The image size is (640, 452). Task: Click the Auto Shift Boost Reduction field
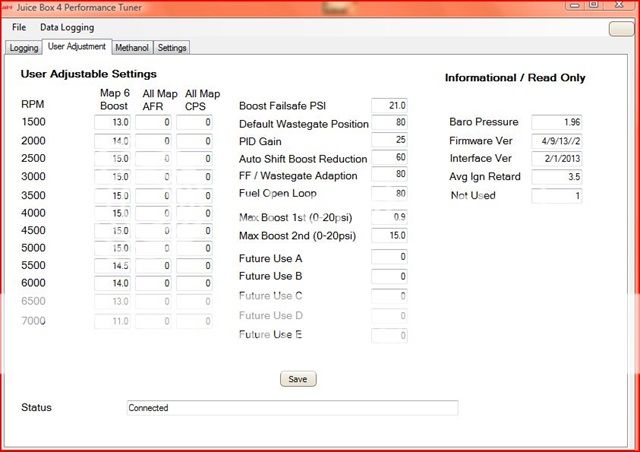389,158
